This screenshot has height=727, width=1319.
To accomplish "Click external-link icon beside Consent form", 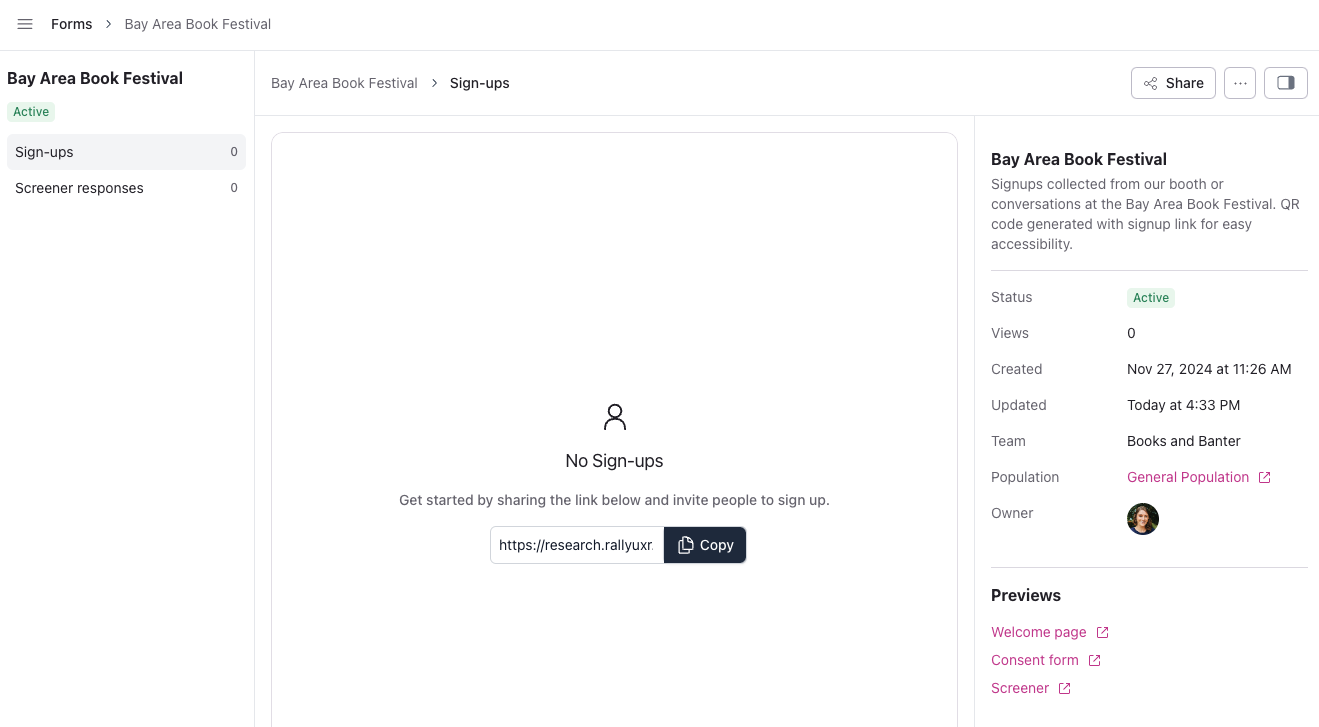I will click(1094, 660).
